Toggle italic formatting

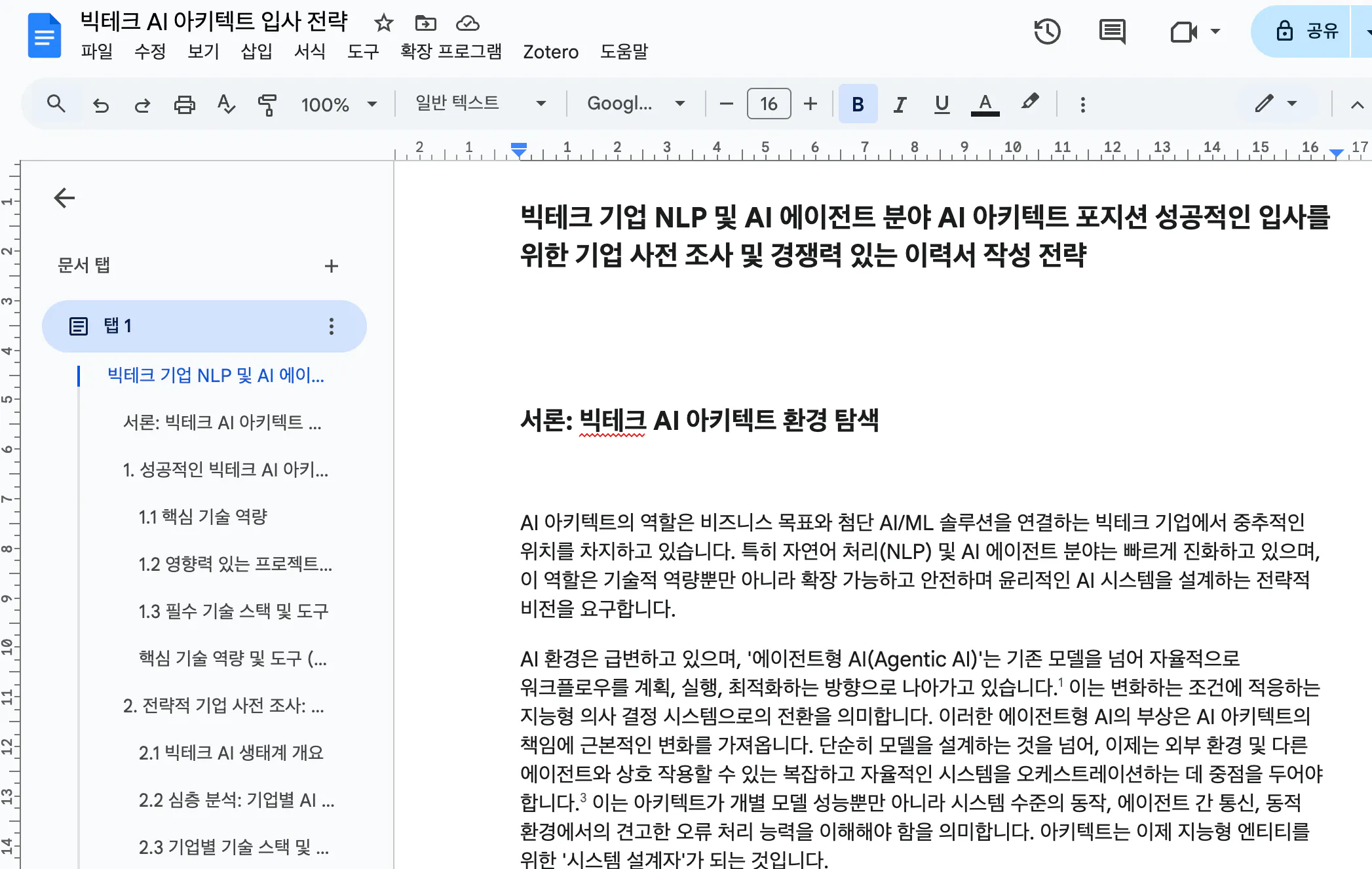point(900,104)
